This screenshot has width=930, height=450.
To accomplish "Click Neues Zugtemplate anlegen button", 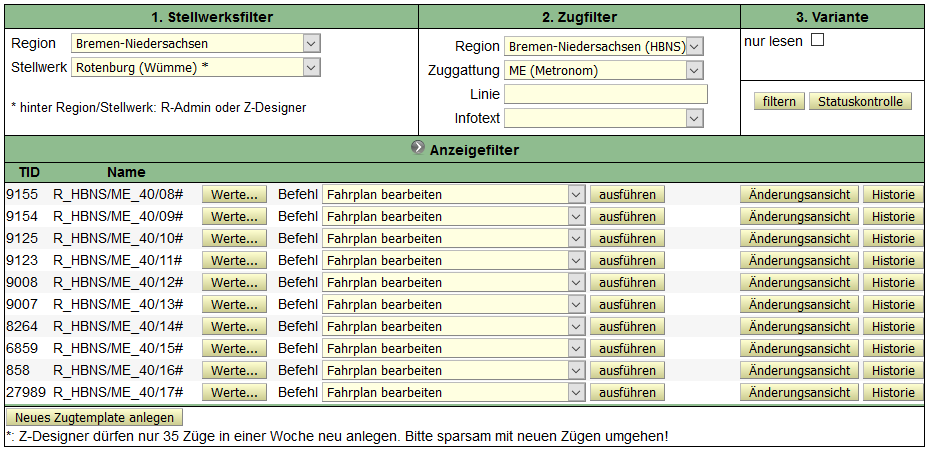I will click(95, 418).
